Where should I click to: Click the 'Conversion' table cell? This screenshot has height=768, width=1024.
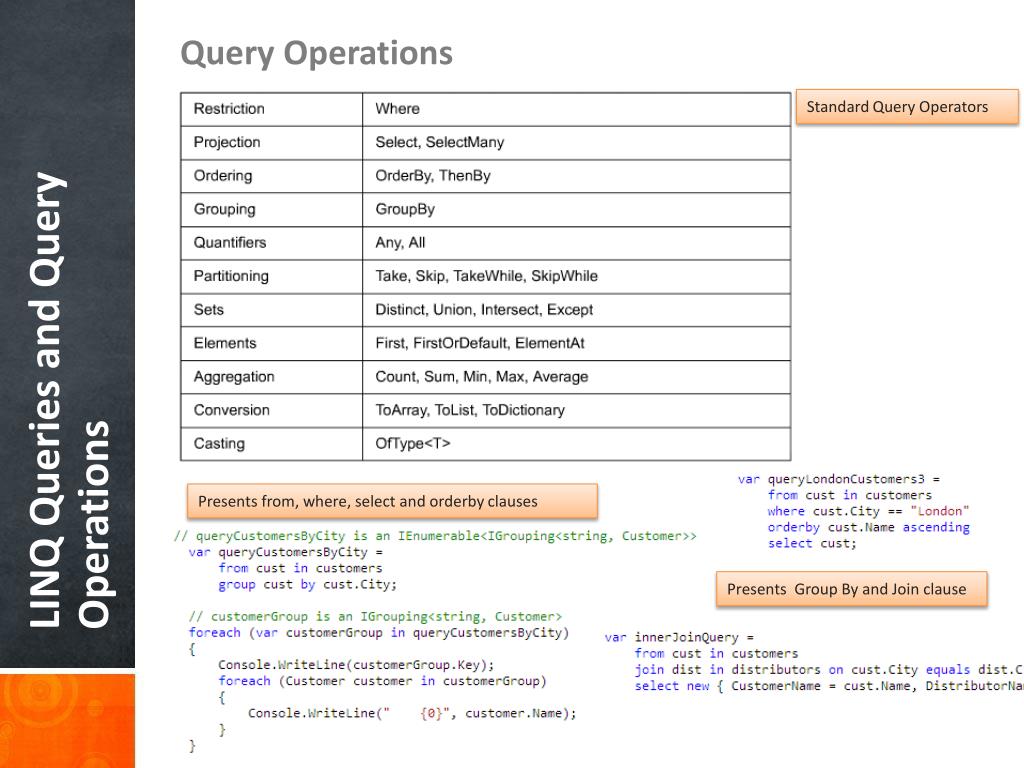pyautogui.click(x=272, y=411)
